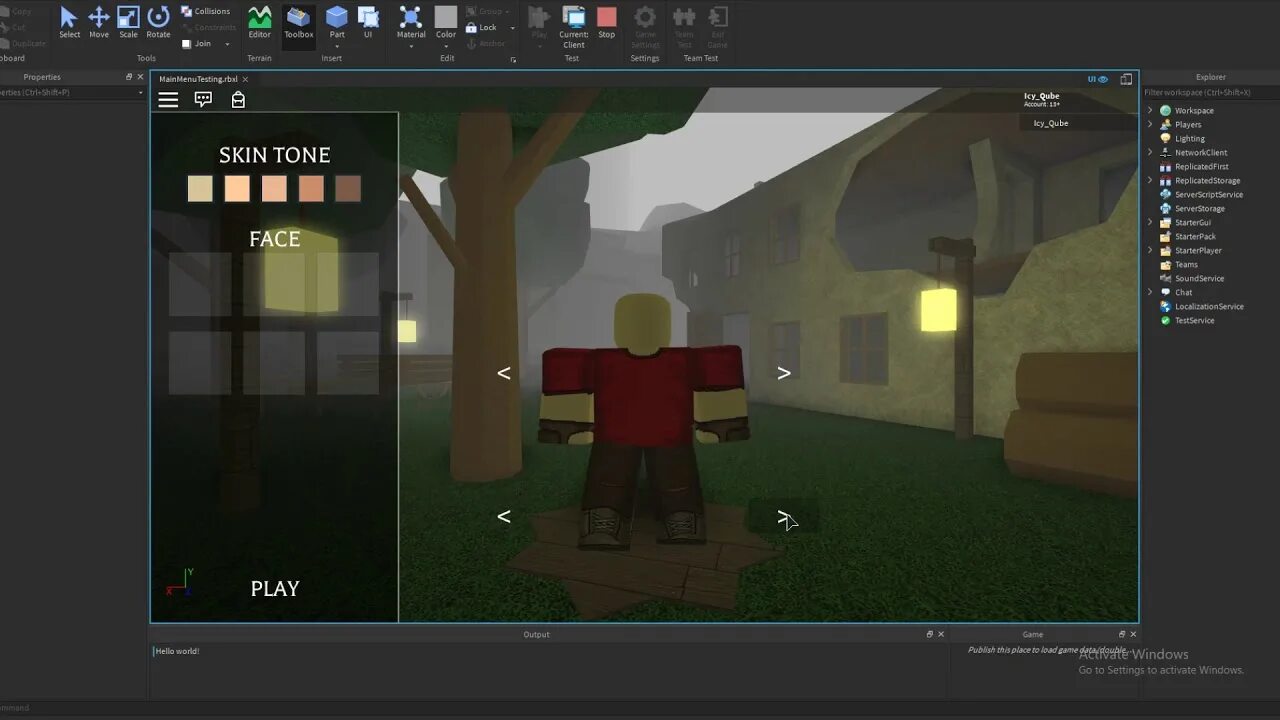Expand the ReplicatedStorage node

1150,181
